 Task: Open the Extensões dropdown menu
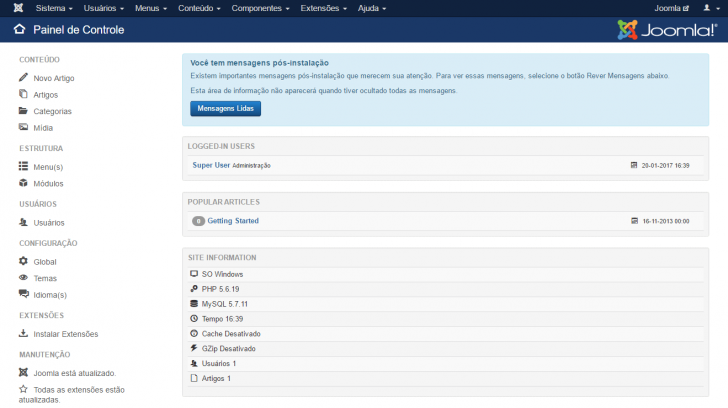323,8
